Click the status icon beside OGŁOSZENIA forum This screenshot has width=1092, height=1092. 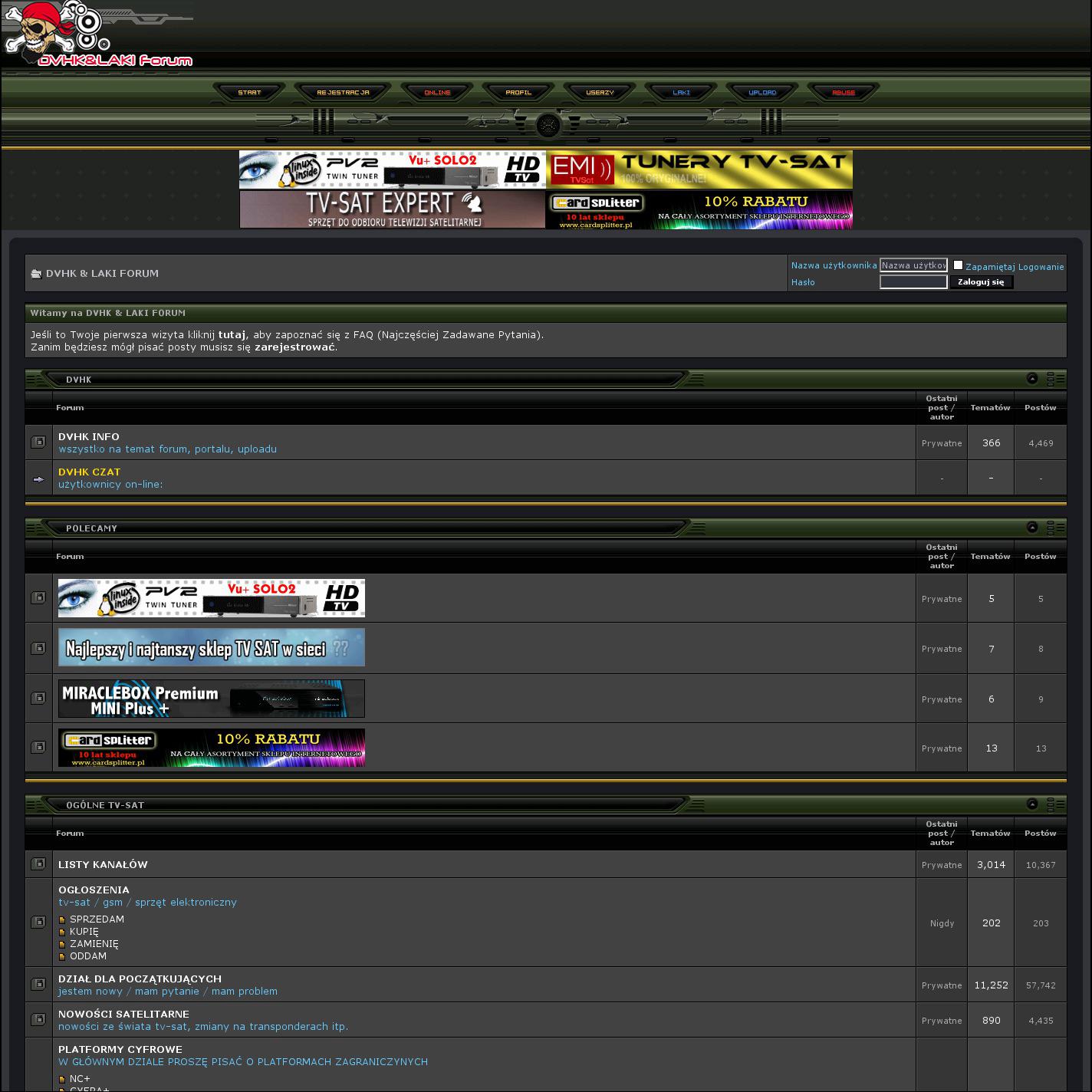click(38, 923)
